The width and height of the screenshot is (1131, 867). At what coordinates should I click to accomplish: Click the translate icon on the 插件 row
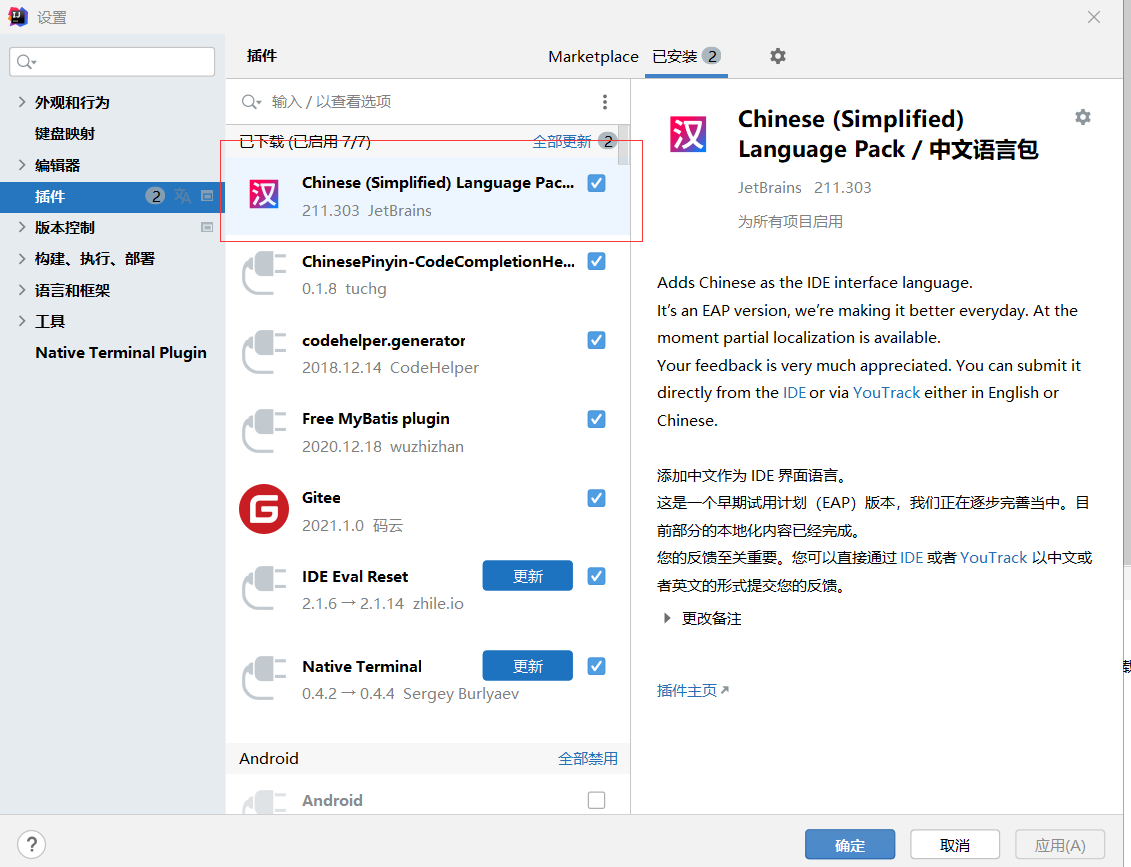(182, 195)
